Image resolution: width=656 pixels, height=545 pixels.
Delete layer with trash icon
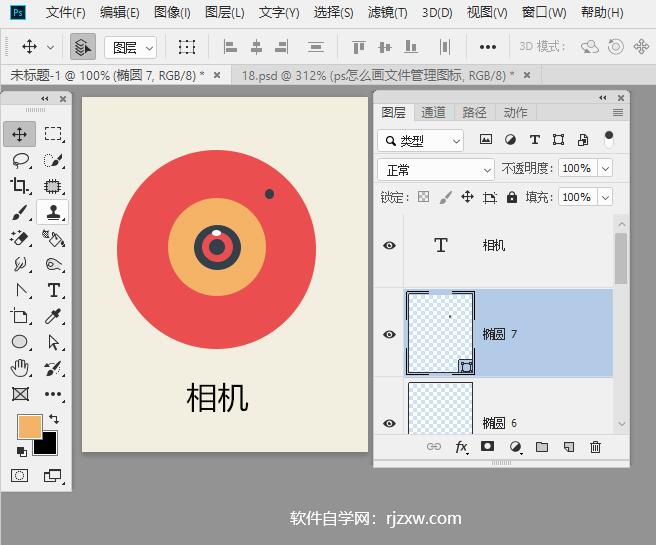coord(595,447)
